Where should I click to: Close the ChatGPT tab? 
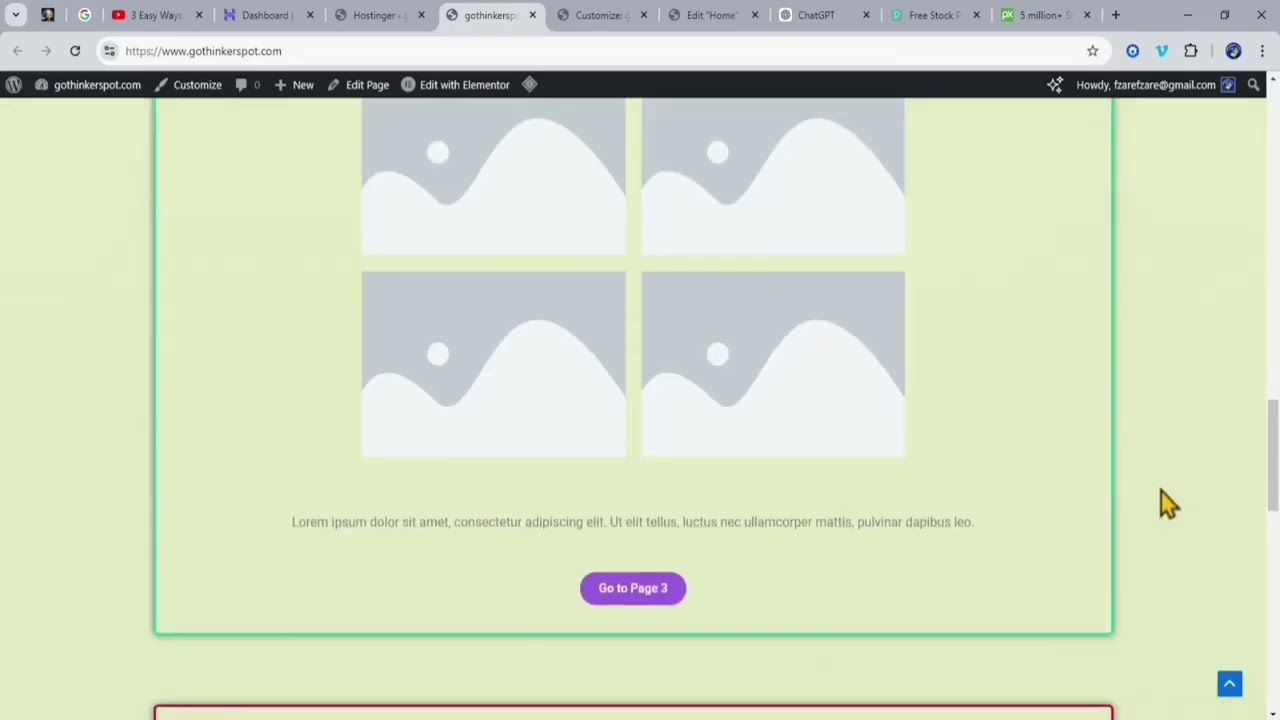(866, 15)
